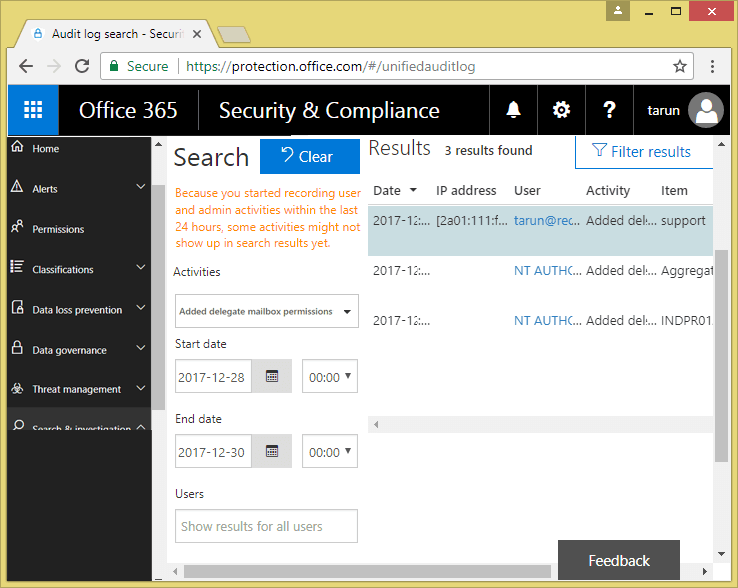Open the Chrome profile person button
738x588 pixels.
click(618, 11)
